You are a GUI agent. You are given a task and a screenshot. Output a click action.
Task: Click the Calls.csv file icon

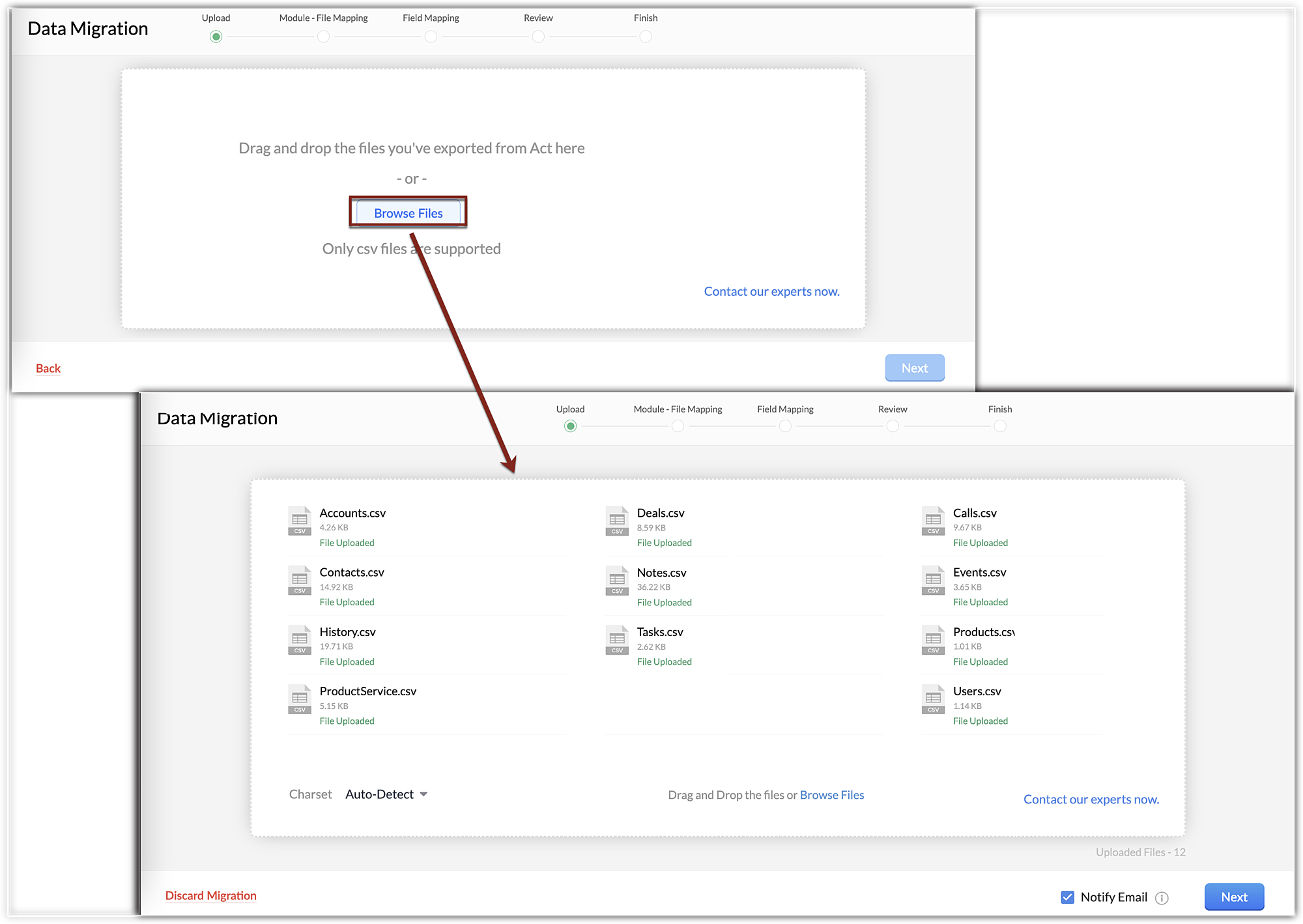[x=933, y=521]
